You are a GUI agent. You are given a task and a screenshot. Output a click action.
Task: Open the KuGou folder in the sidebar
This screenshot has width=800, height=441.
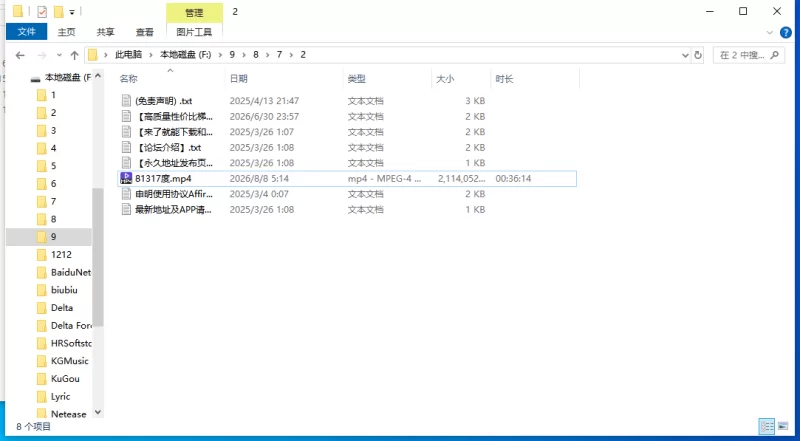coord(65,379)
